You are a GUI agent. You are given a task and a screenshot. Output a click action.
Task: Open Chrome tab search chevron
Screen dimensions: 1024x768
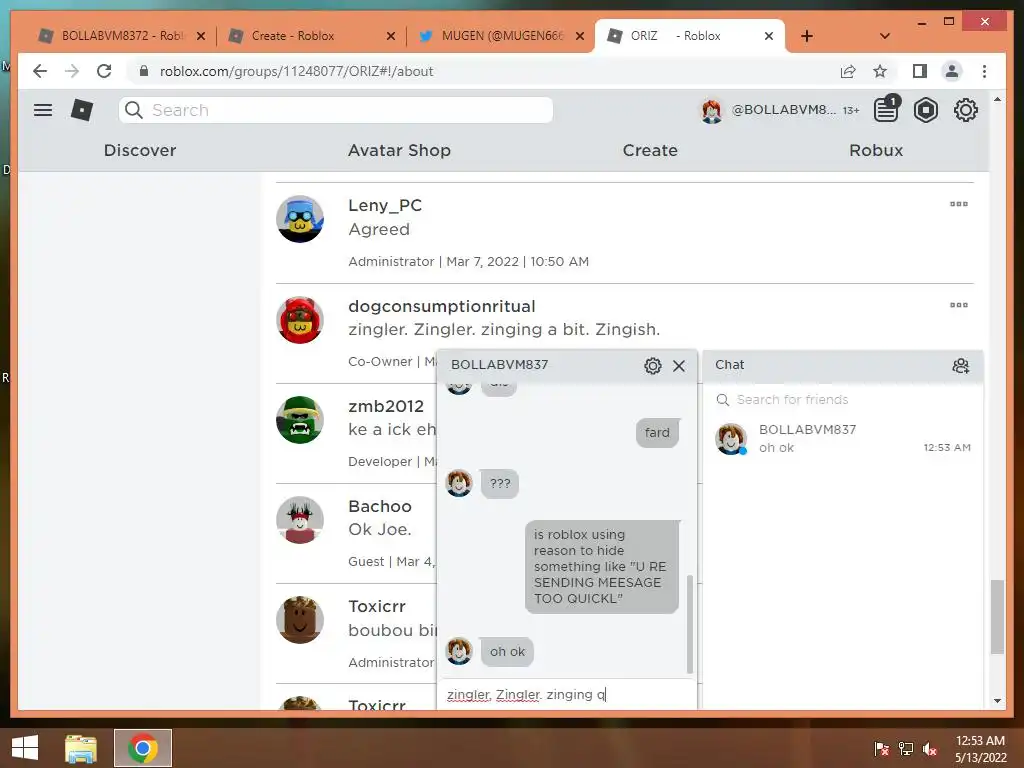tap(884, 36)
